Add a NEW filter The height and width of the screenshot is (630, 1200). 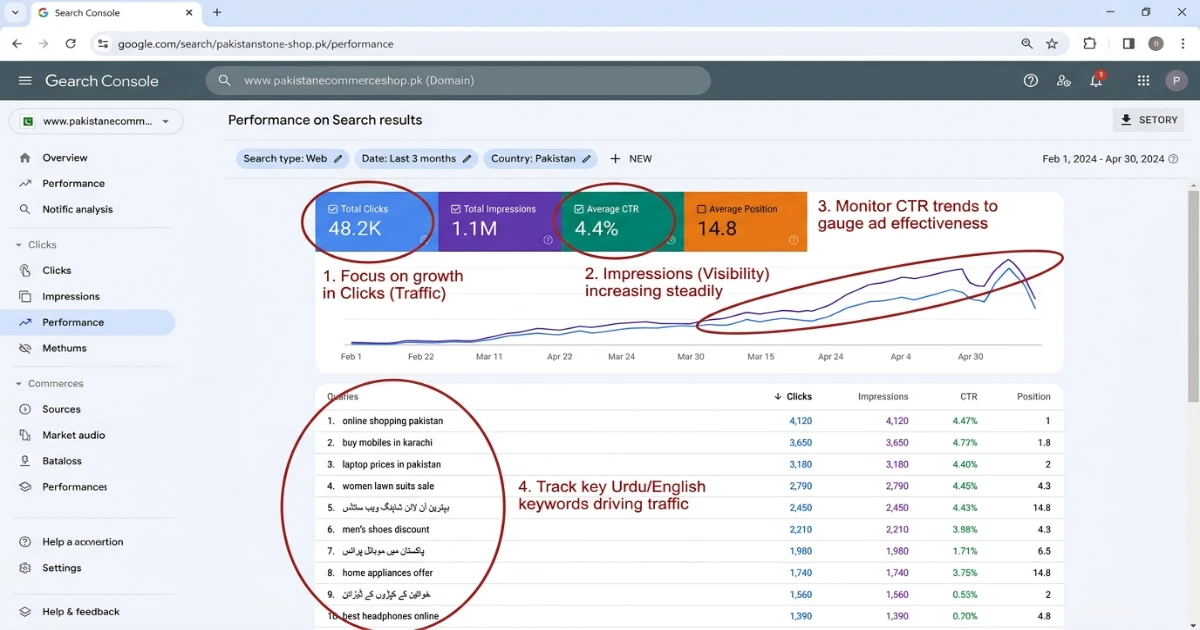click(631, 159)
